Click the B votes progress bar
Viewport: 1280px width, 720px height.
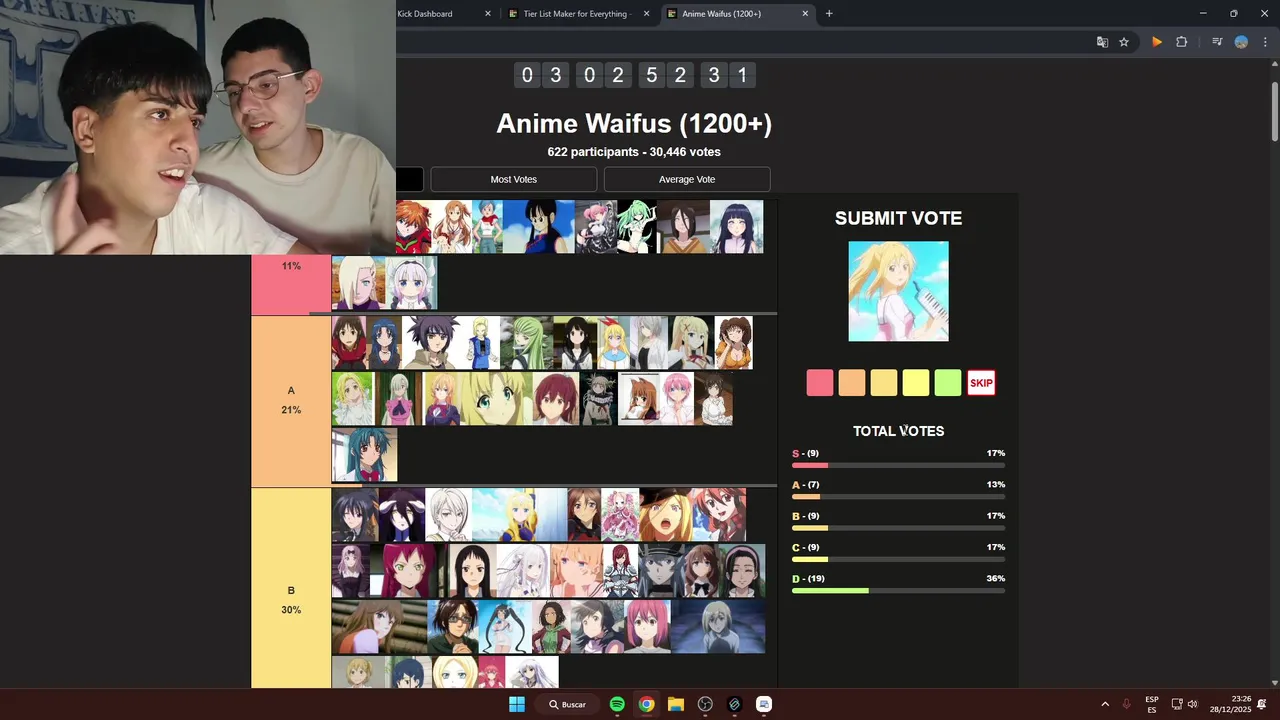pos(898,528)
